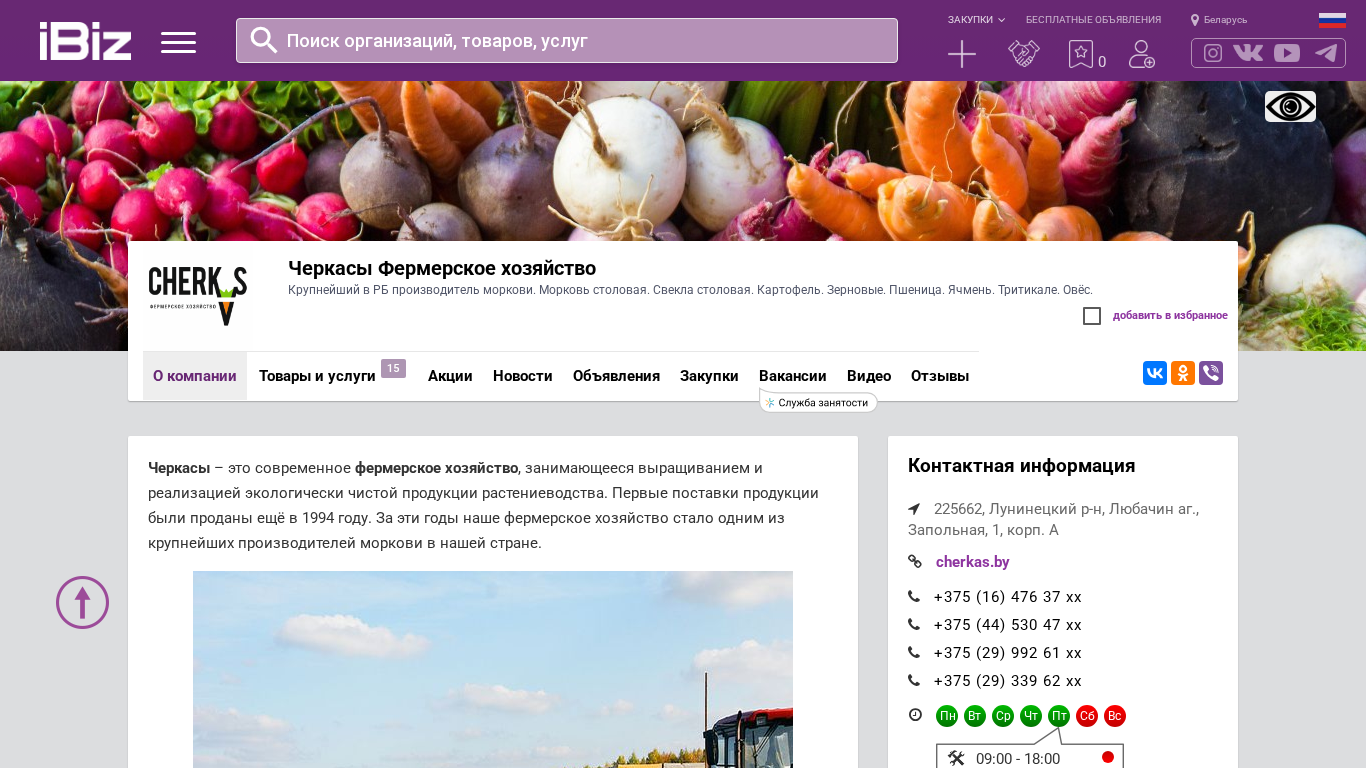
Task: Select the Сб day circle
Action: pos(1087,716)
